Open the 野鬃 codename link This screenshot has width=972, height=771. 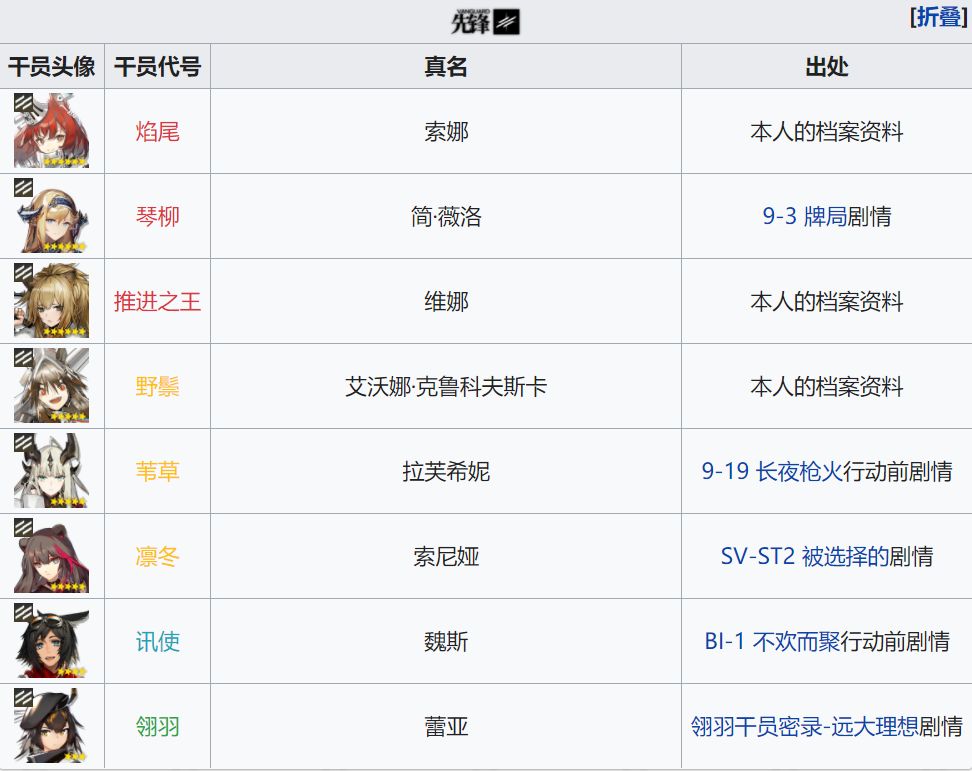[157, 387]
